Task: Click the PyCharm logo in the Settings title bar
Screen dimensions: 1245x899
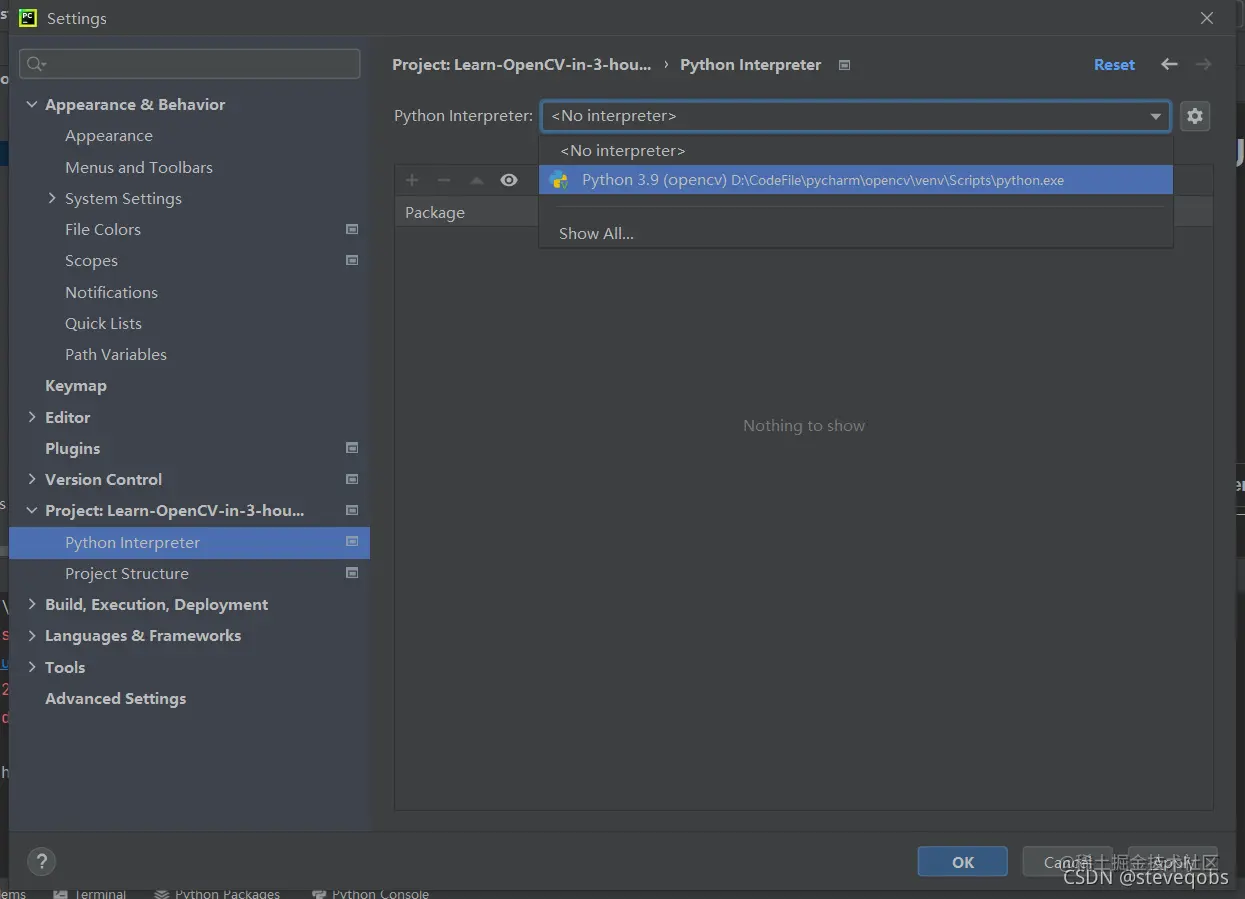Action: 28,18
